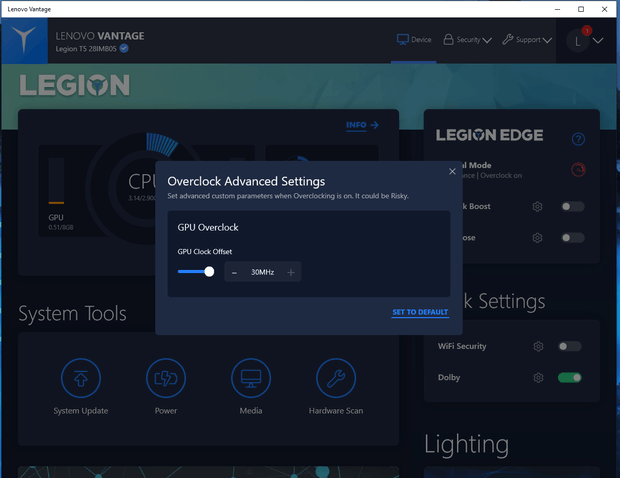Click the Support wrench icon

(x=507, y=40)
